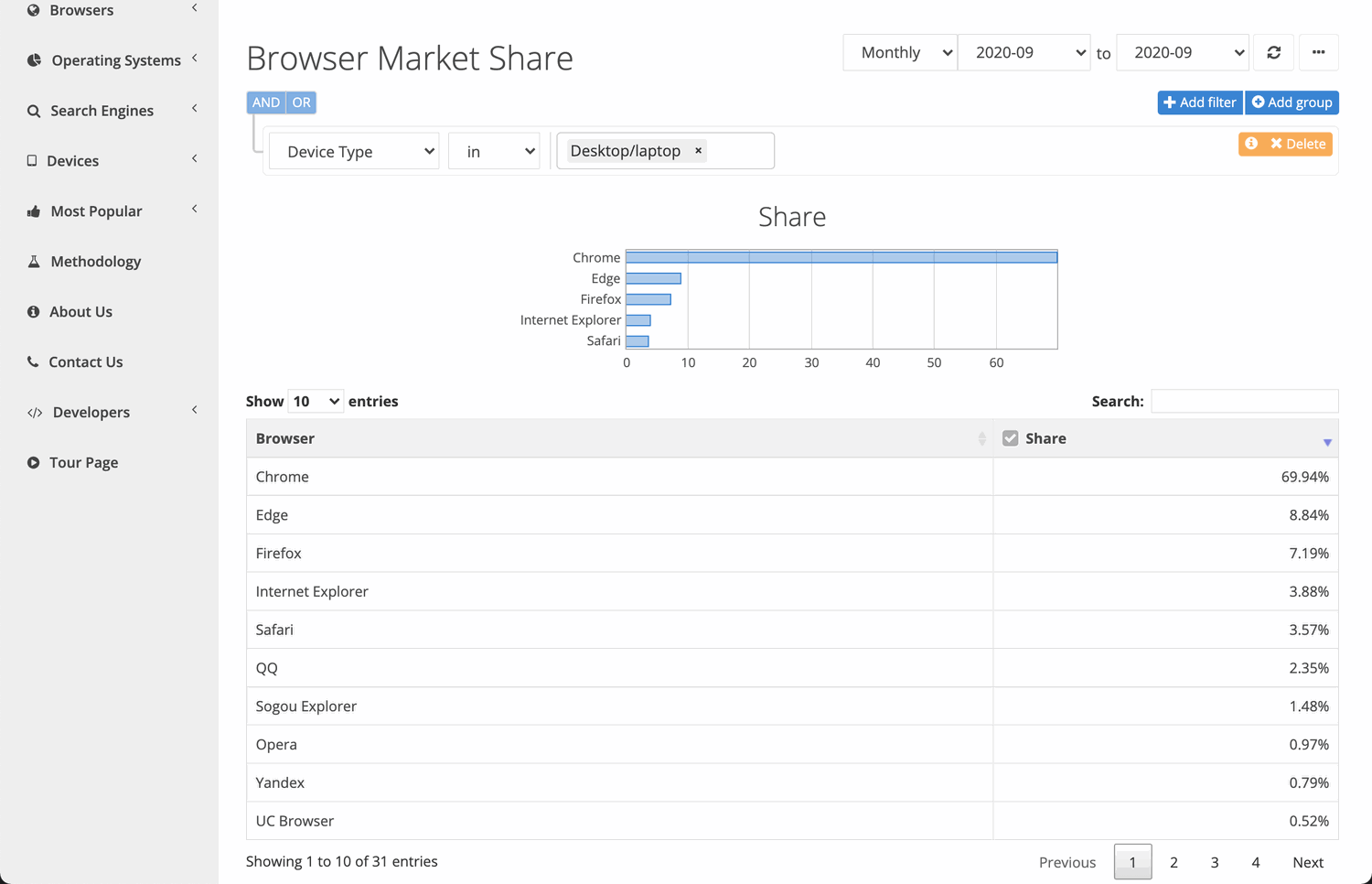Click the Developers code icon

click(35, 412)
